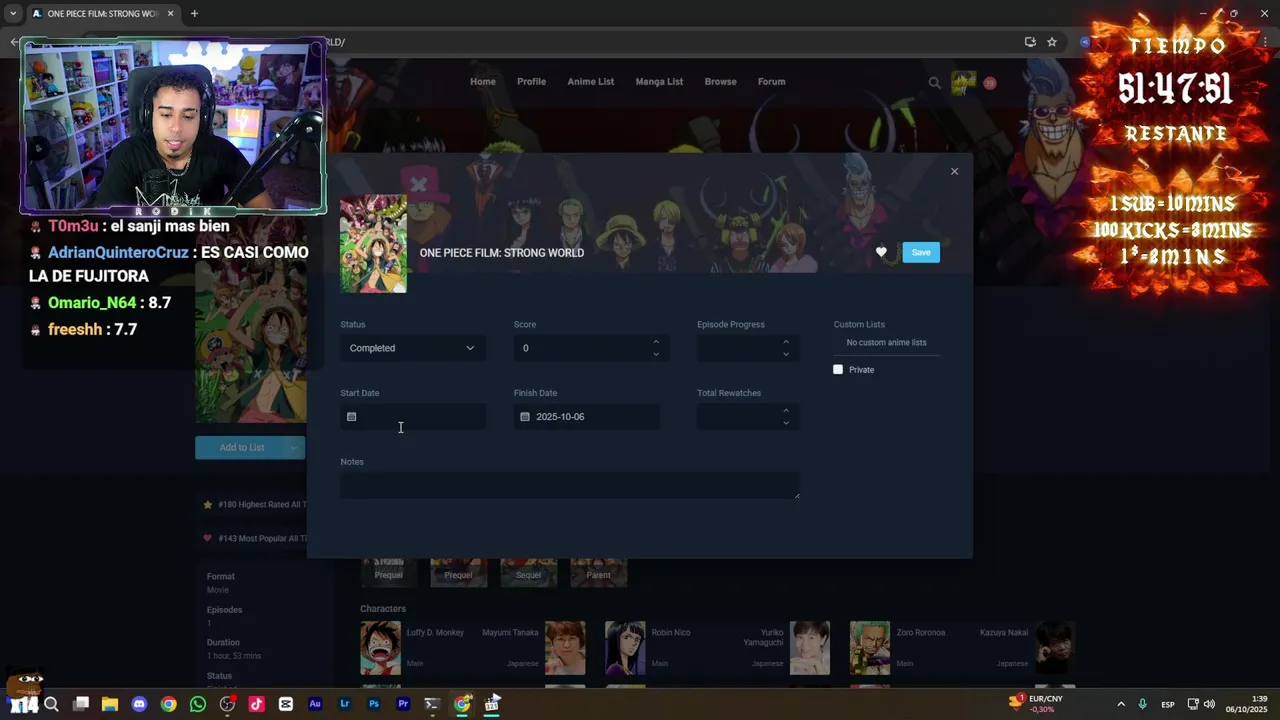
Task: Show hidden system tray icons
Action: (x=1121, y=704)
